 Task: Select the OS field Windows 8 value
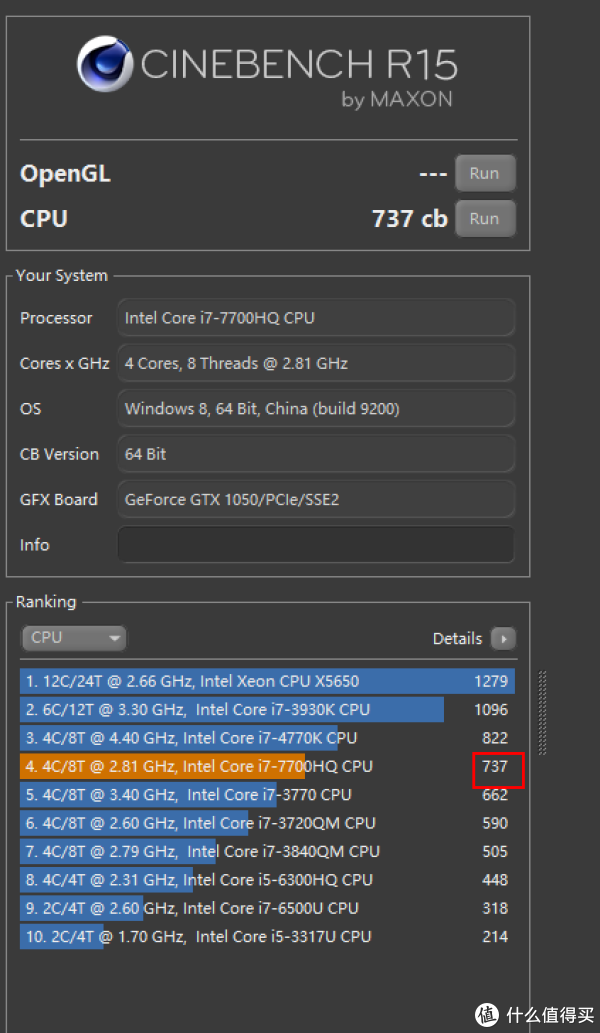click(x=316, y=408)
